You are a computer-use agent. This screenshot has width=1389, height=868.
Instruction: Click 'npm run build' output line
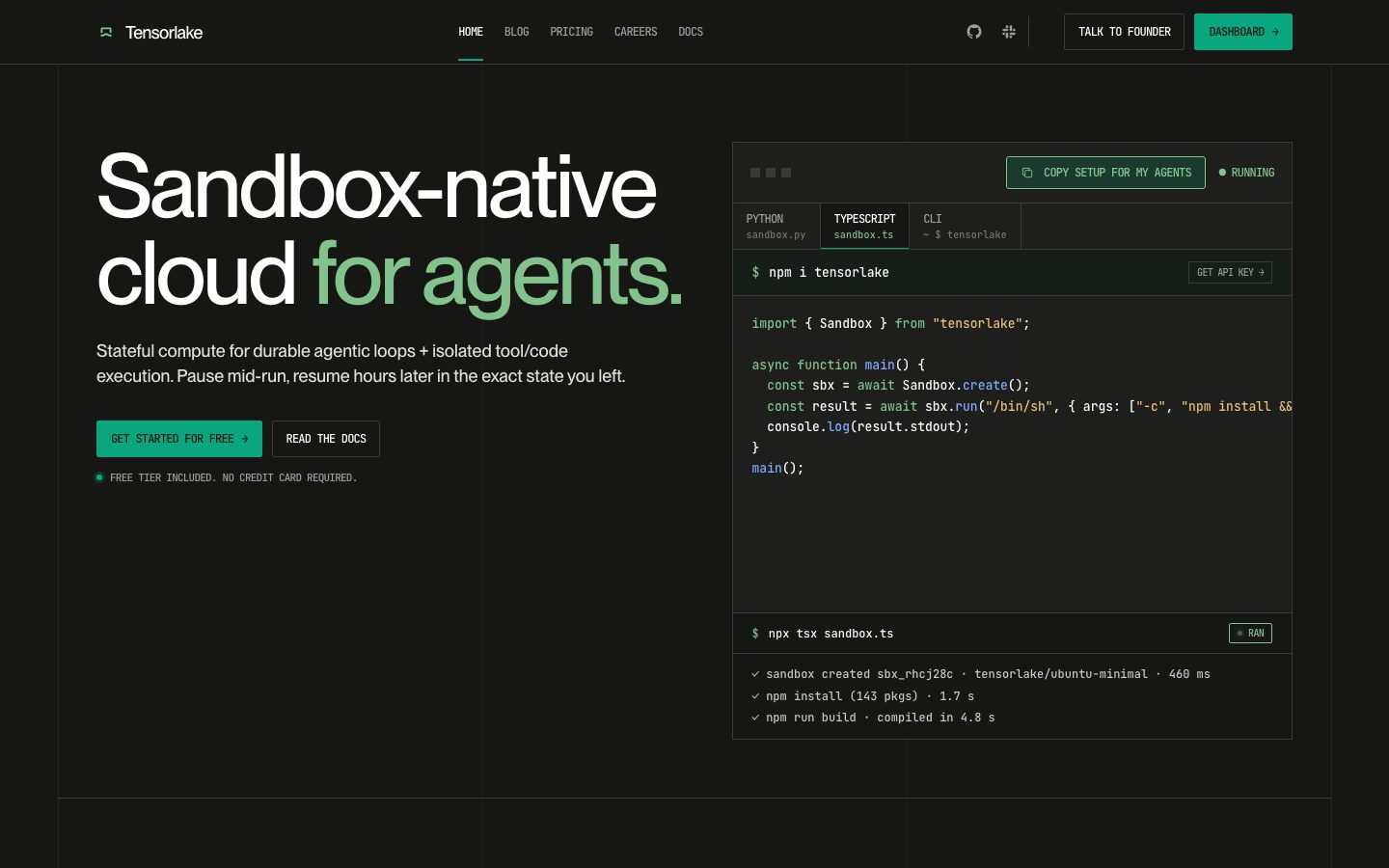[881, 718]
